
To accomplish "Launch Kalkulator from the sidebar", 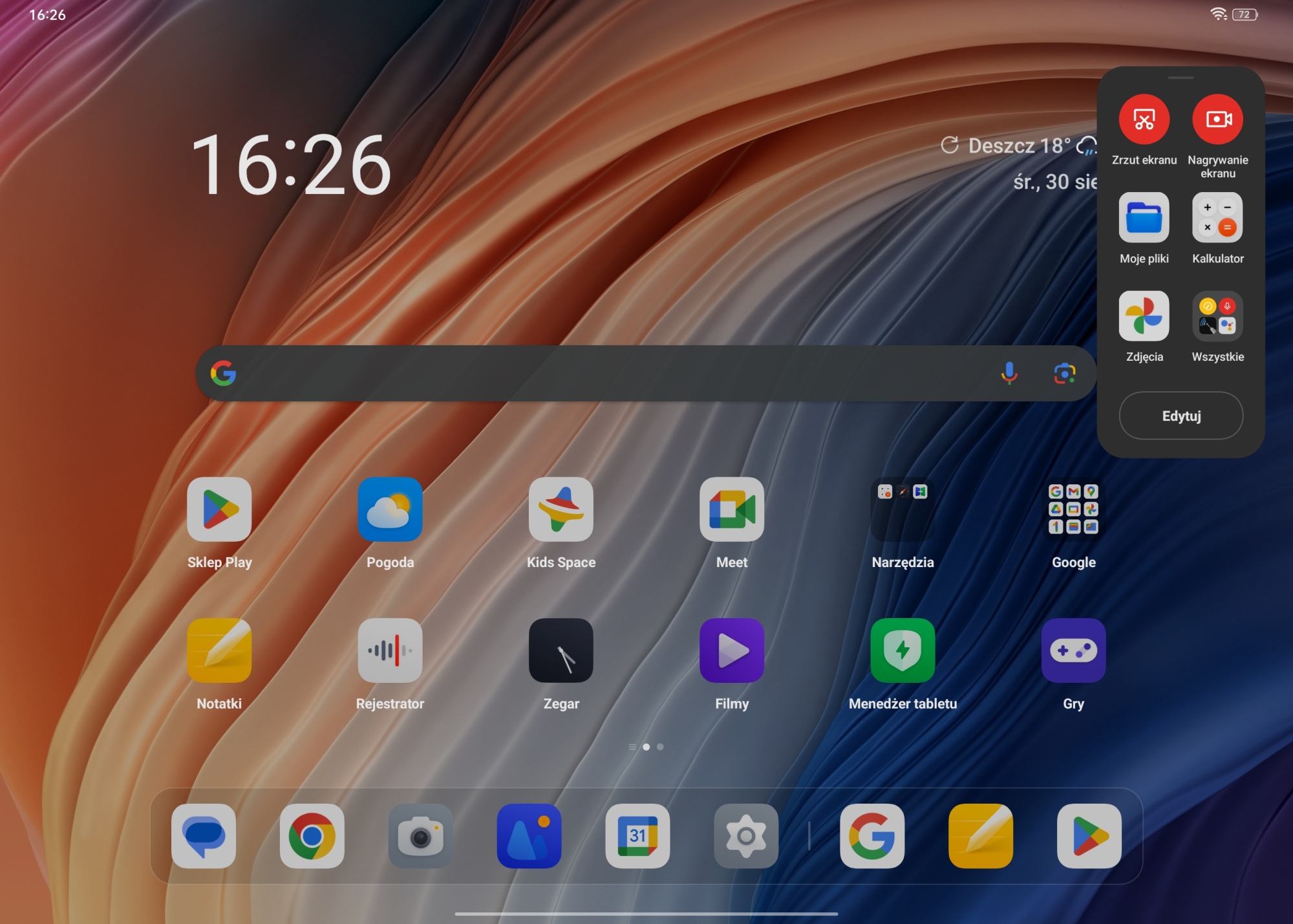I will pyautogui.click(x=1217, y=218).
